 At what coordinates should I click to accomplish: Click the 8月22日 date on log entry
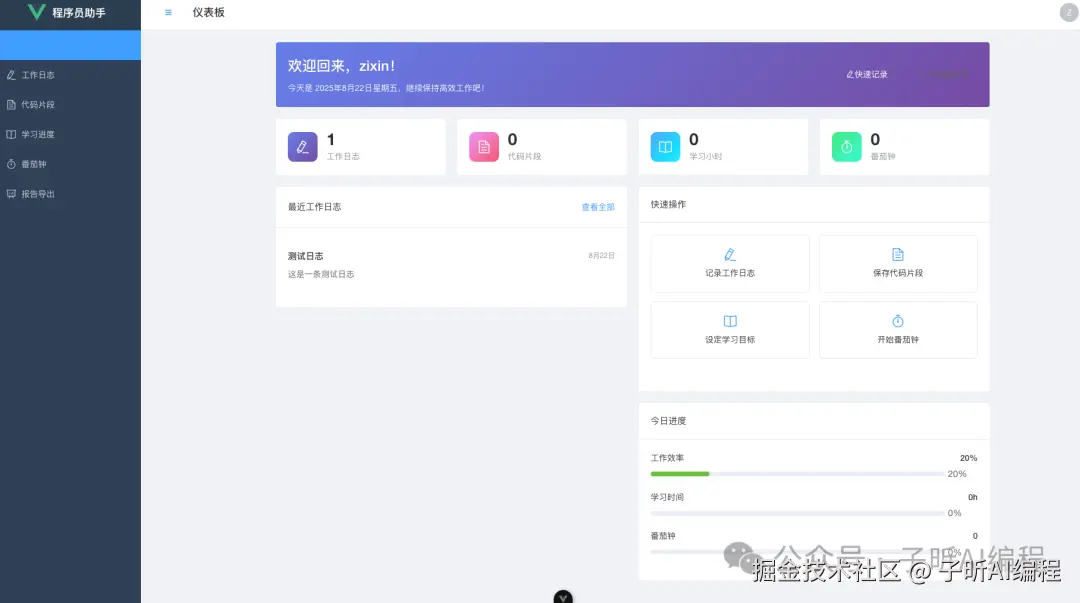click(601, 256)
